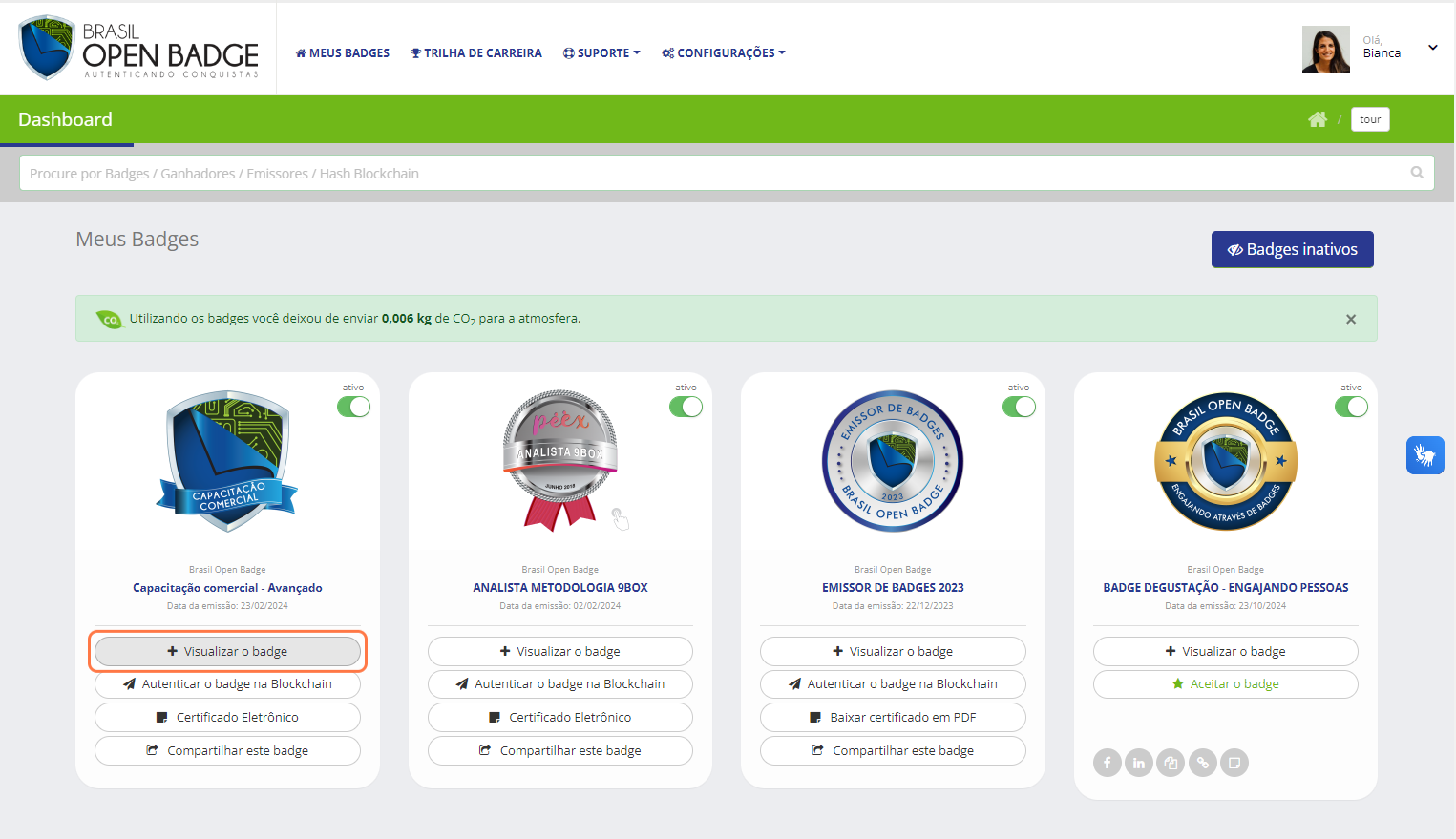Autenticar Emissor de Badges 2023 na Blockchain
The height and width of the screenshot is (839, 1456).
coord(893,684)
